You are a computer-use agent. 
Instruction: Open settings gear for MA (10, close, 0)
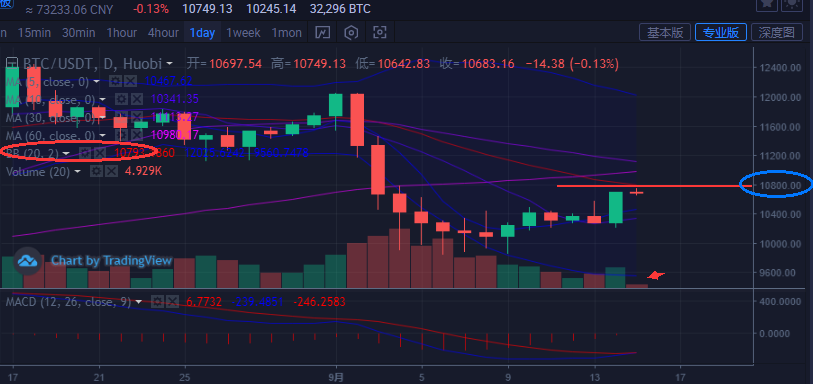click(x=121, y=99)
